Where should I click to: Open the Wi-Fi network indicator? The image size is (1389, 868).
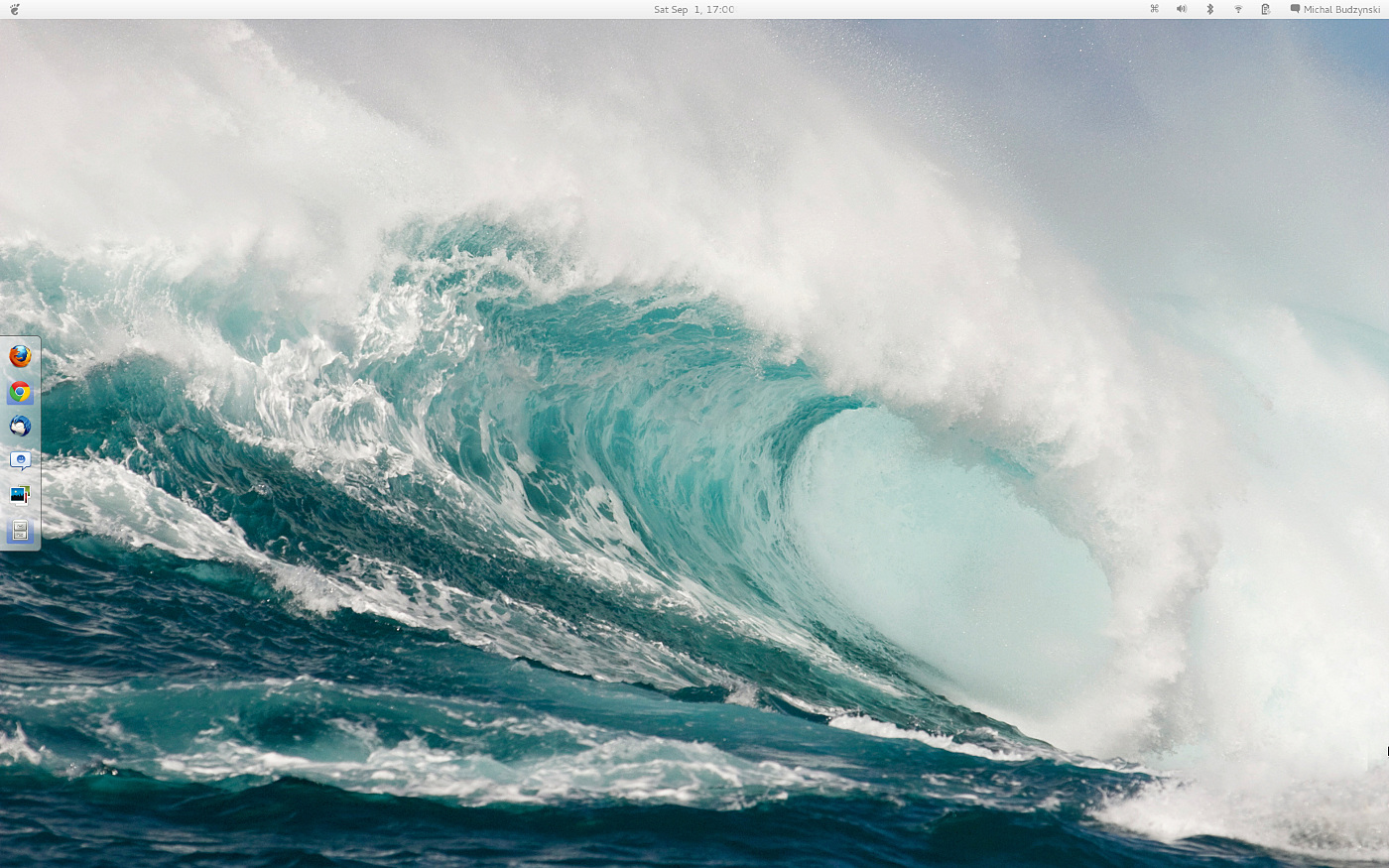pyautogui.click(x=1237, y=9)
